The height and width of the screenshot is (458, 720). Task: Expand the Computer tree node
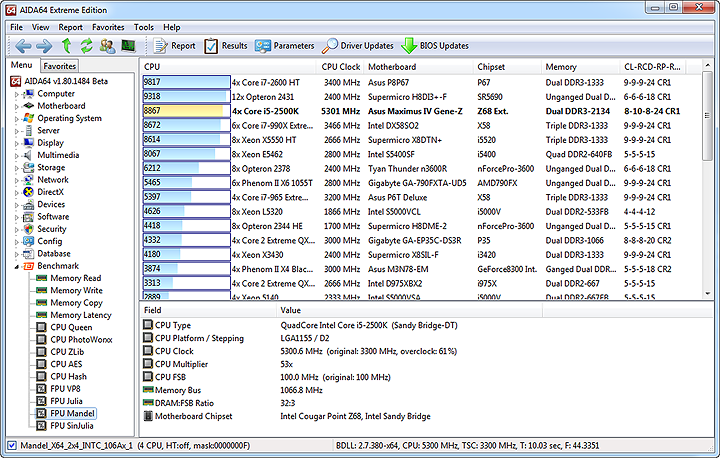[x=17, y=94]
